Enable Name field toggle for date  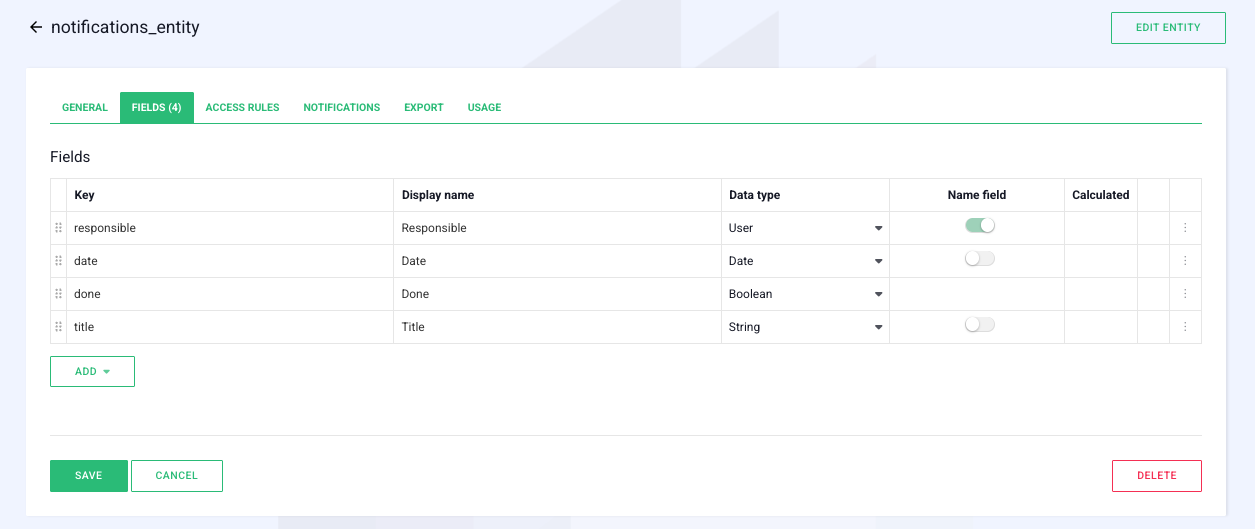pyautogui.click(x=980, y=259)
